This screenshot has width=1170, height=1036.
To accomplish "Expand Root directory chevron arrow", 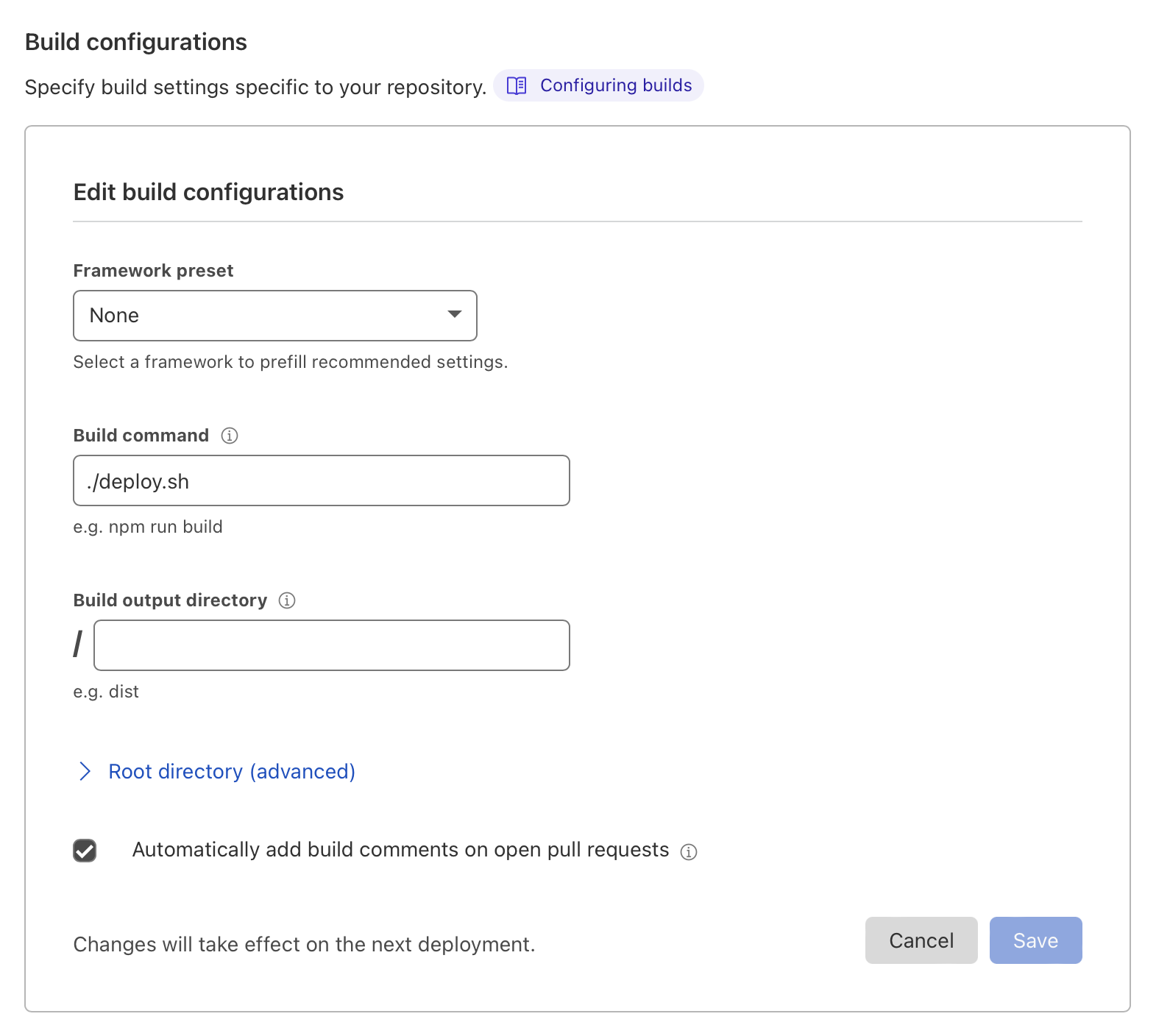I will click(85, 771).
